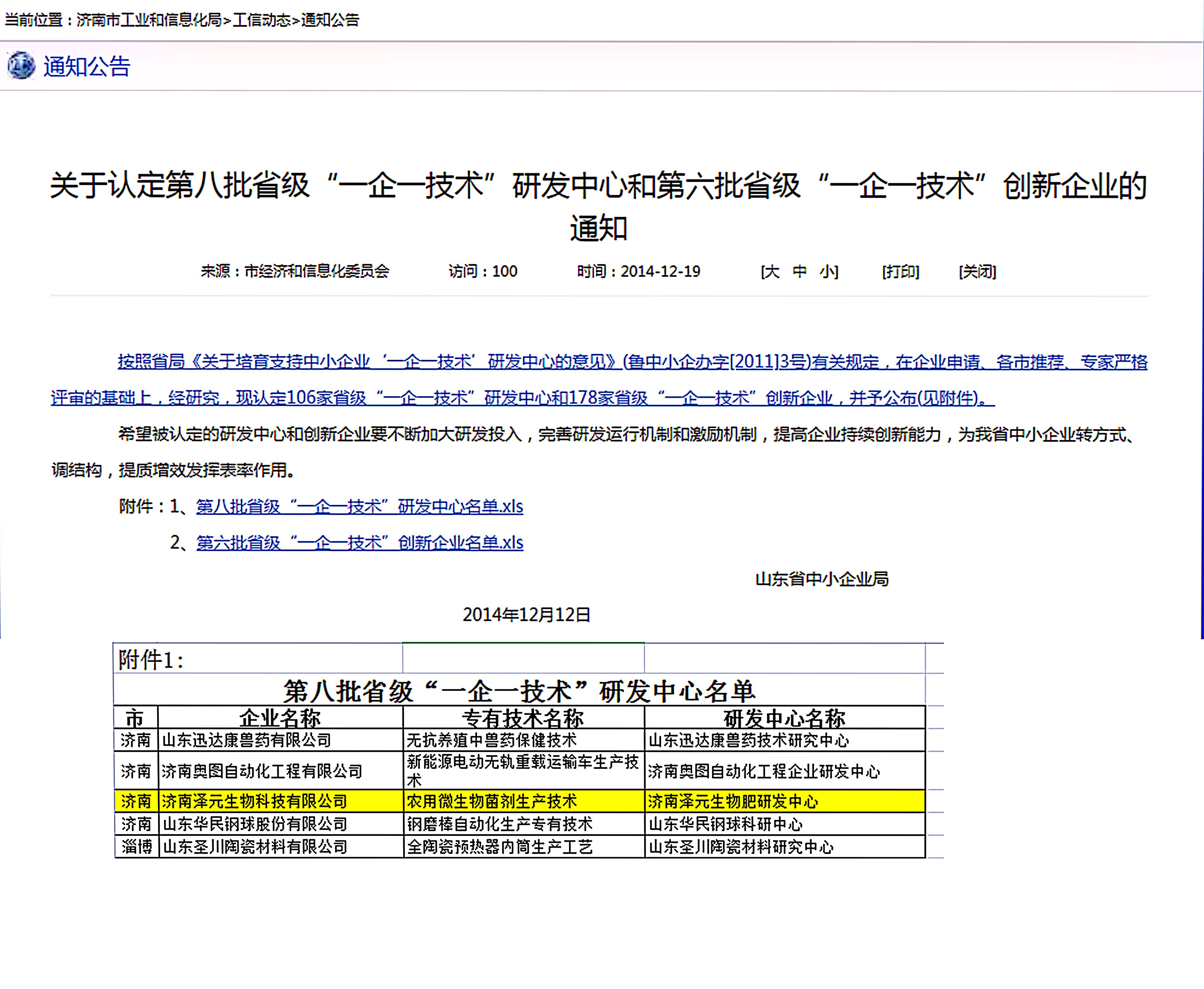Set font size to 大

772,272
